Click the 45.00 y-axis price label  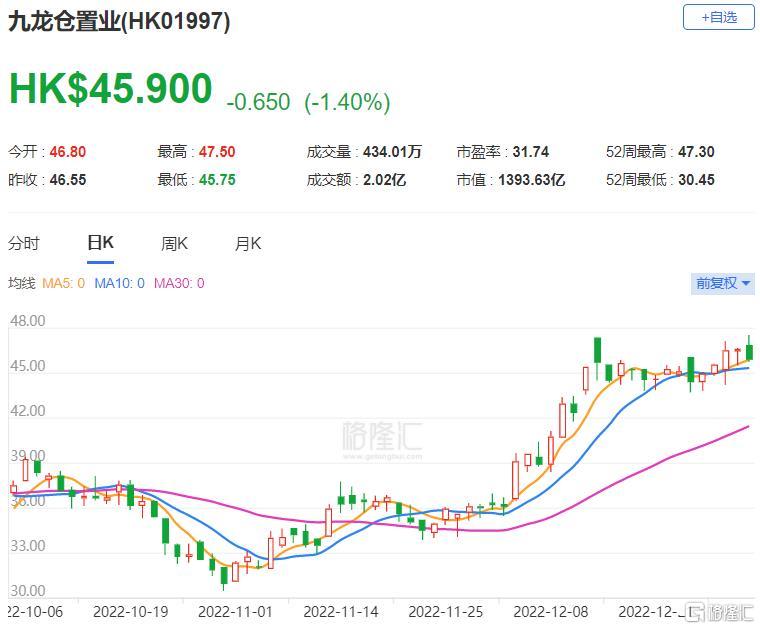tap(28, 366)
